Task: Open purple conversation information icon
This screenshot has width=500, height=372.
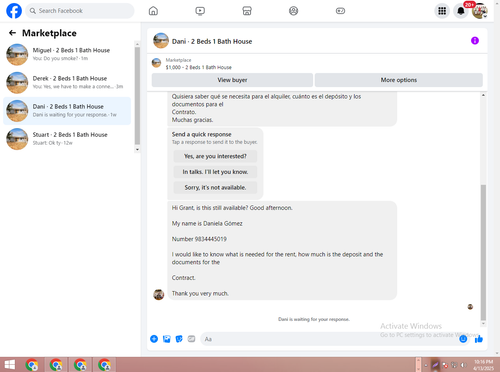Action: tap(475, 41)
